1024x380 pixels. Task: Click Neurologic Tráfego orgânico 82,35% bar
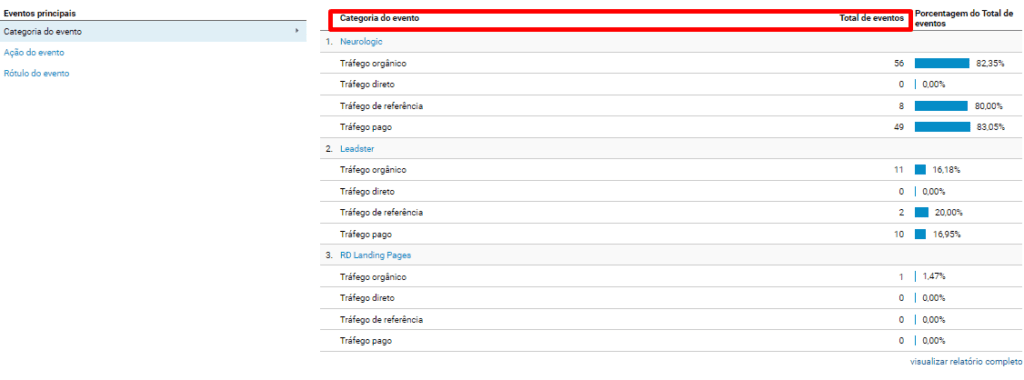[942, 63]
